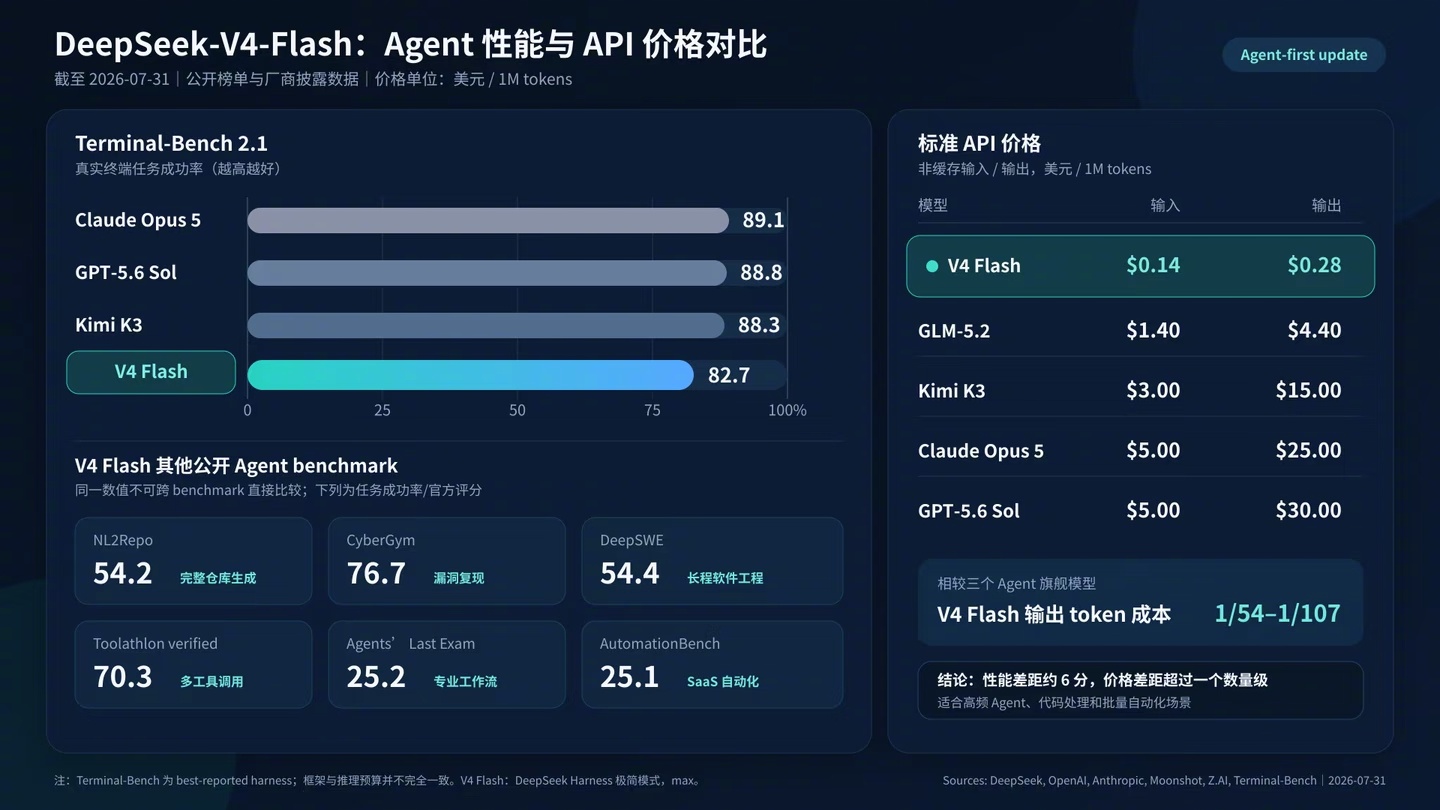1440x810 pixels.
Task: Open the Agents' Last Exam card
Action: click(447, 665)
